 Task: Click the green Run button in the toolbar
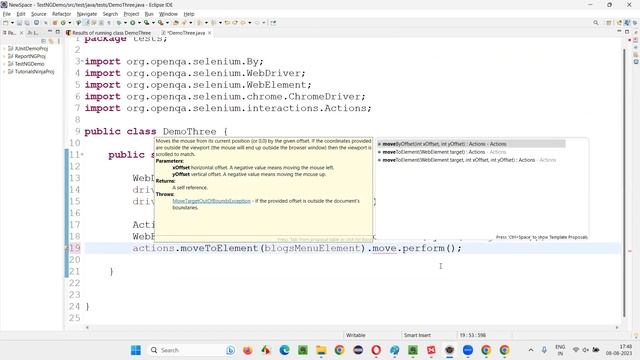[x=133, y=23]
